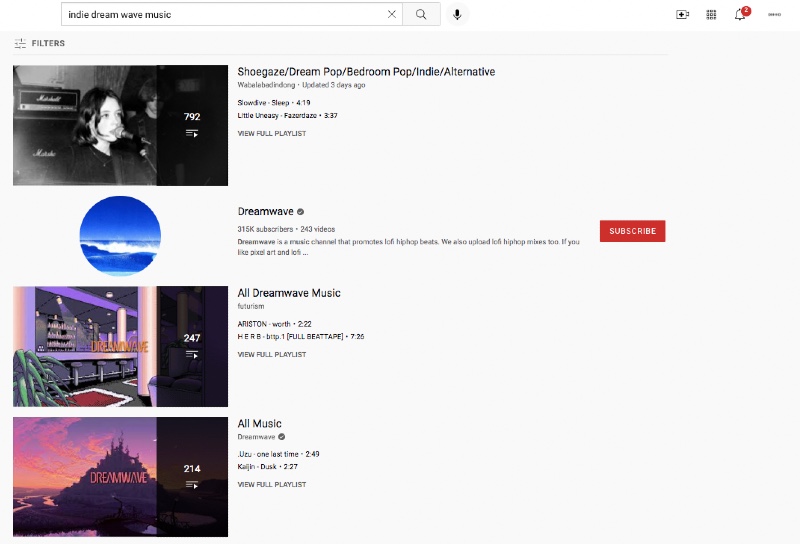This screenshot has width=800, height=544.
Task: Open the Dreamwave channel title
Action: 265,211
